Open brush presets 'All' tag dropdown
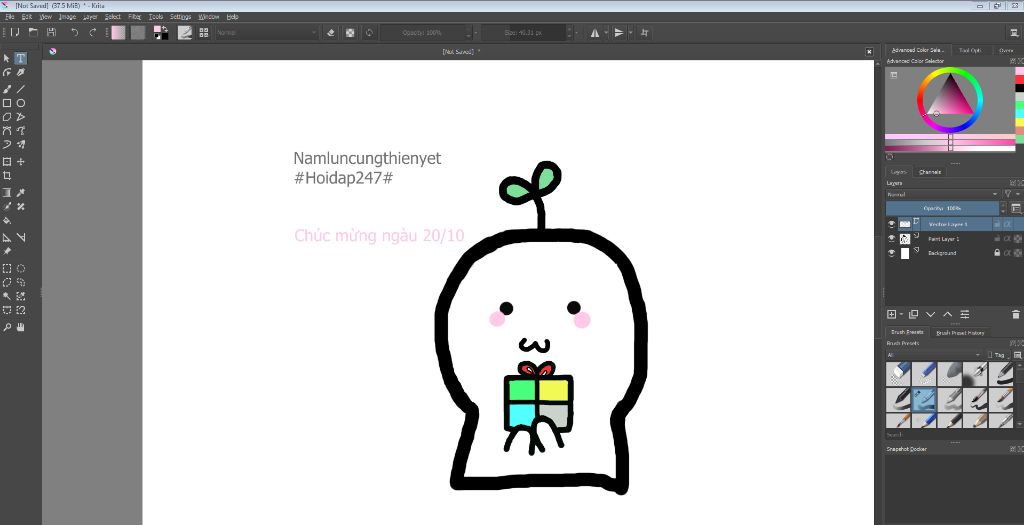 (x=935, y=355)
